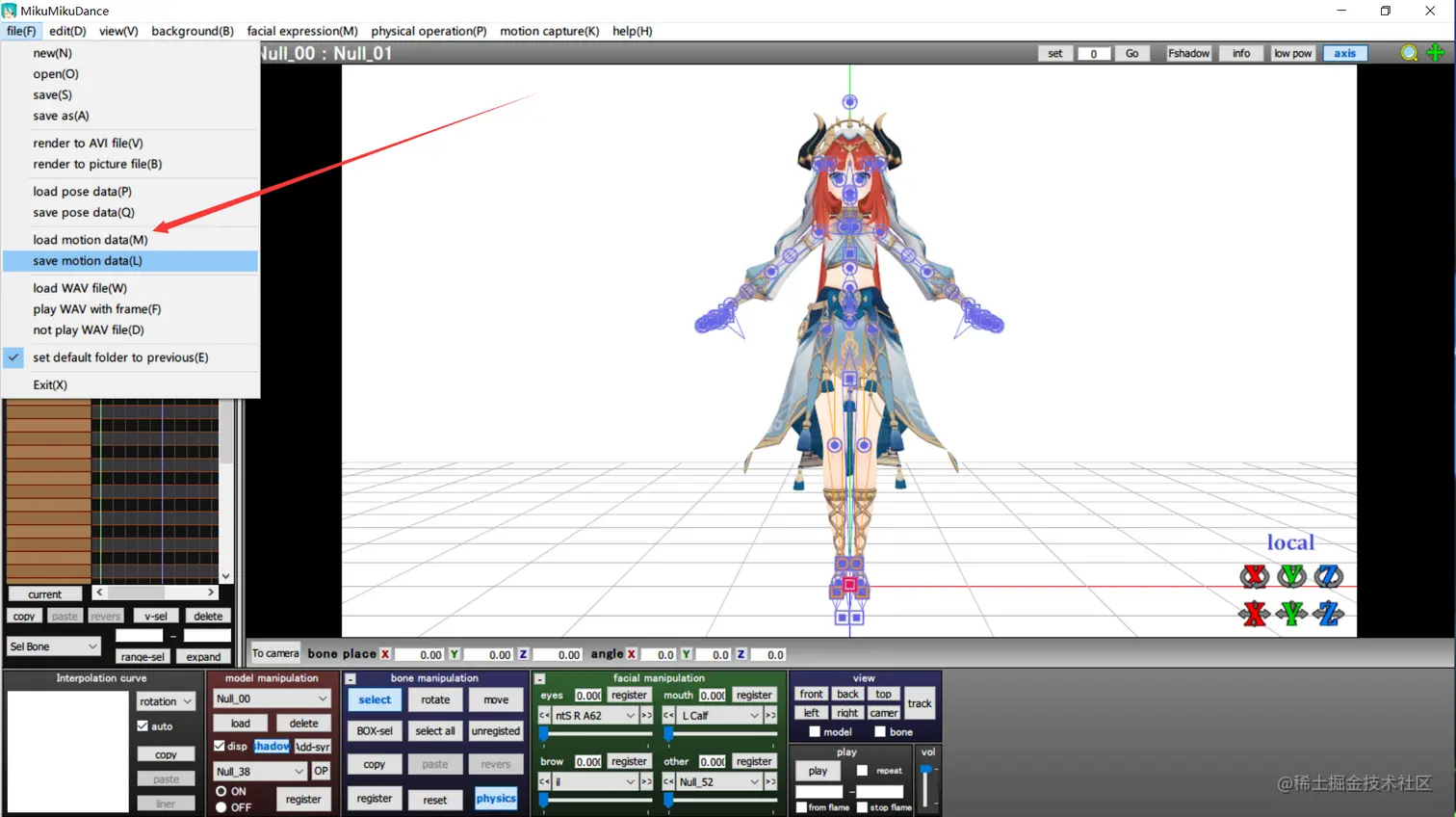
Task: Go to previous brow morph
Action: coord(544,782)
